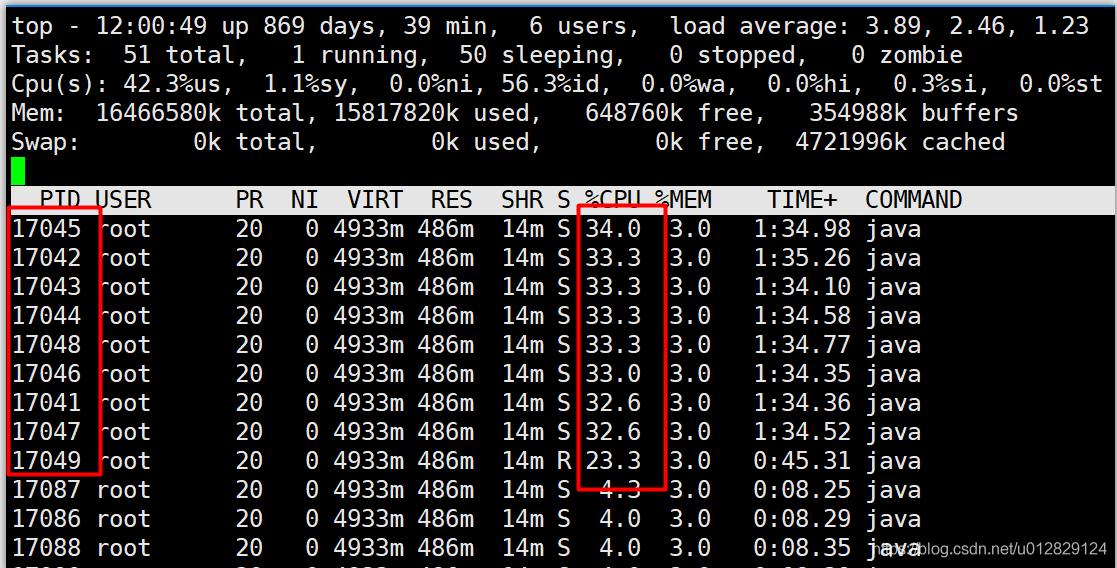Select PID 17049 in the process list
This screenshot has width=1117, height=568.
click(47, 460)
